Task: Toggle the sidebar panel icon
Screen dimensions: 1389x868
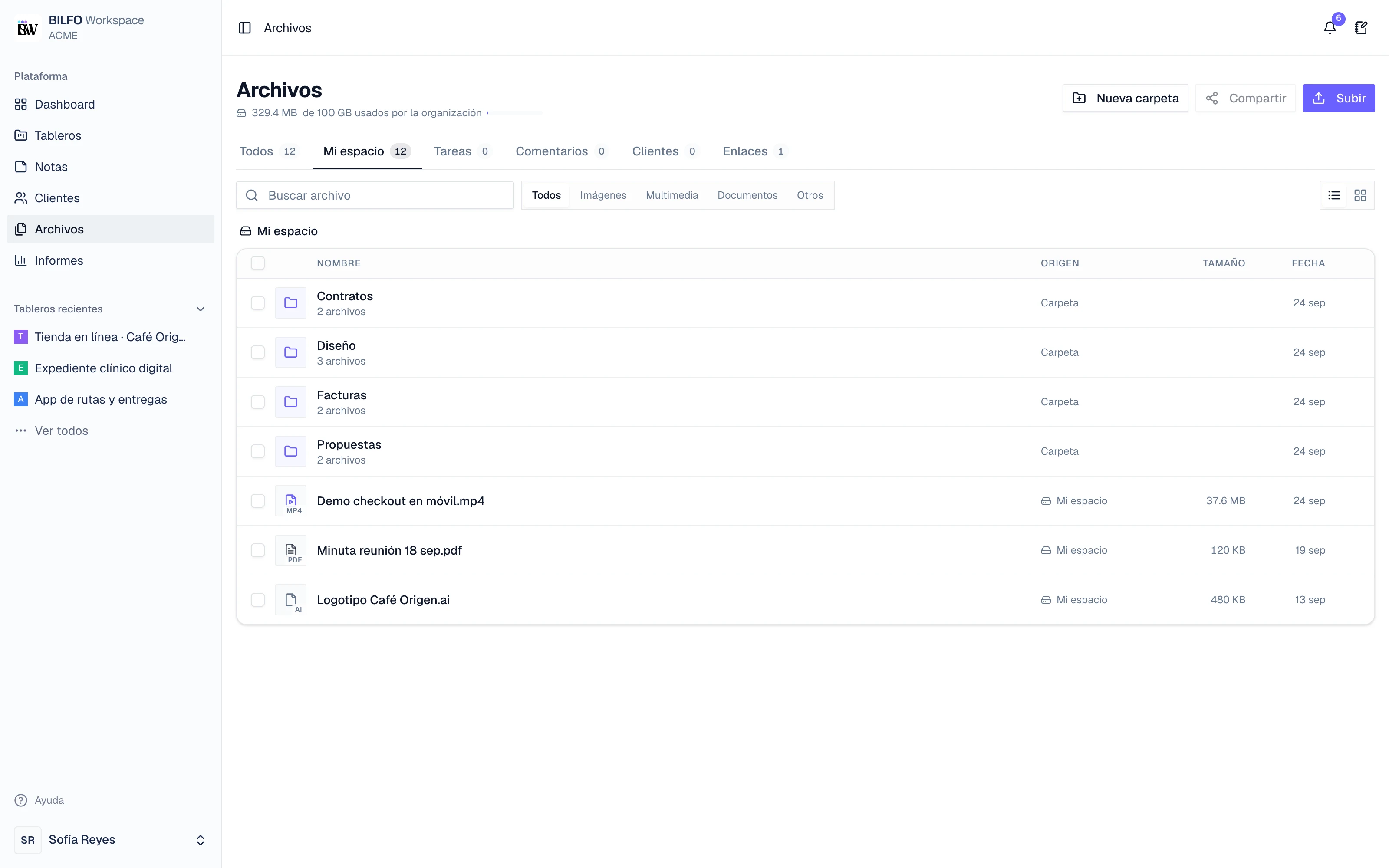Action: click(x=244, y=27)
